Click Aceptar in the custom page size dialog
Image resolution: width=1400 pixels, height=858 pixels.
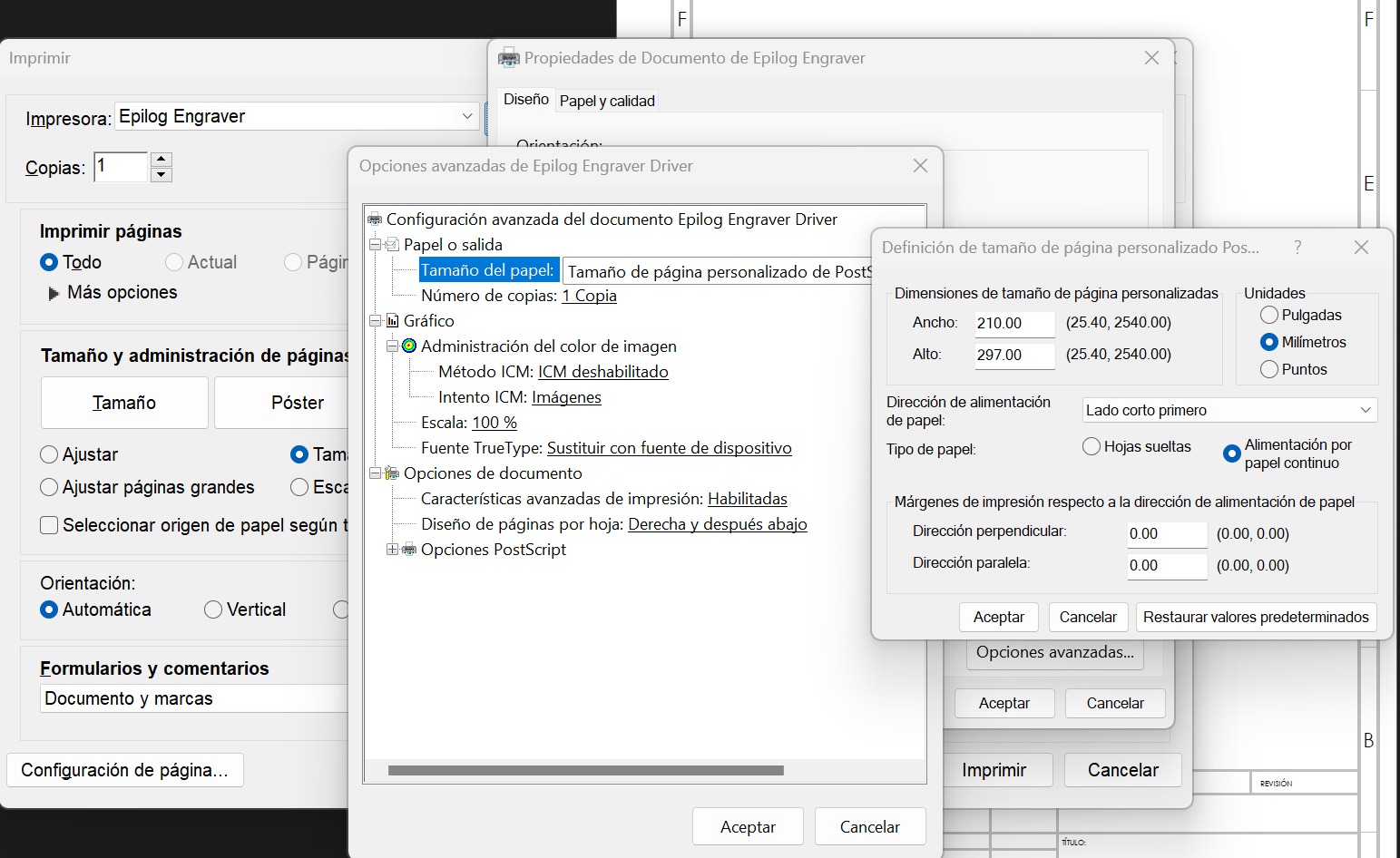click(999, 617)
